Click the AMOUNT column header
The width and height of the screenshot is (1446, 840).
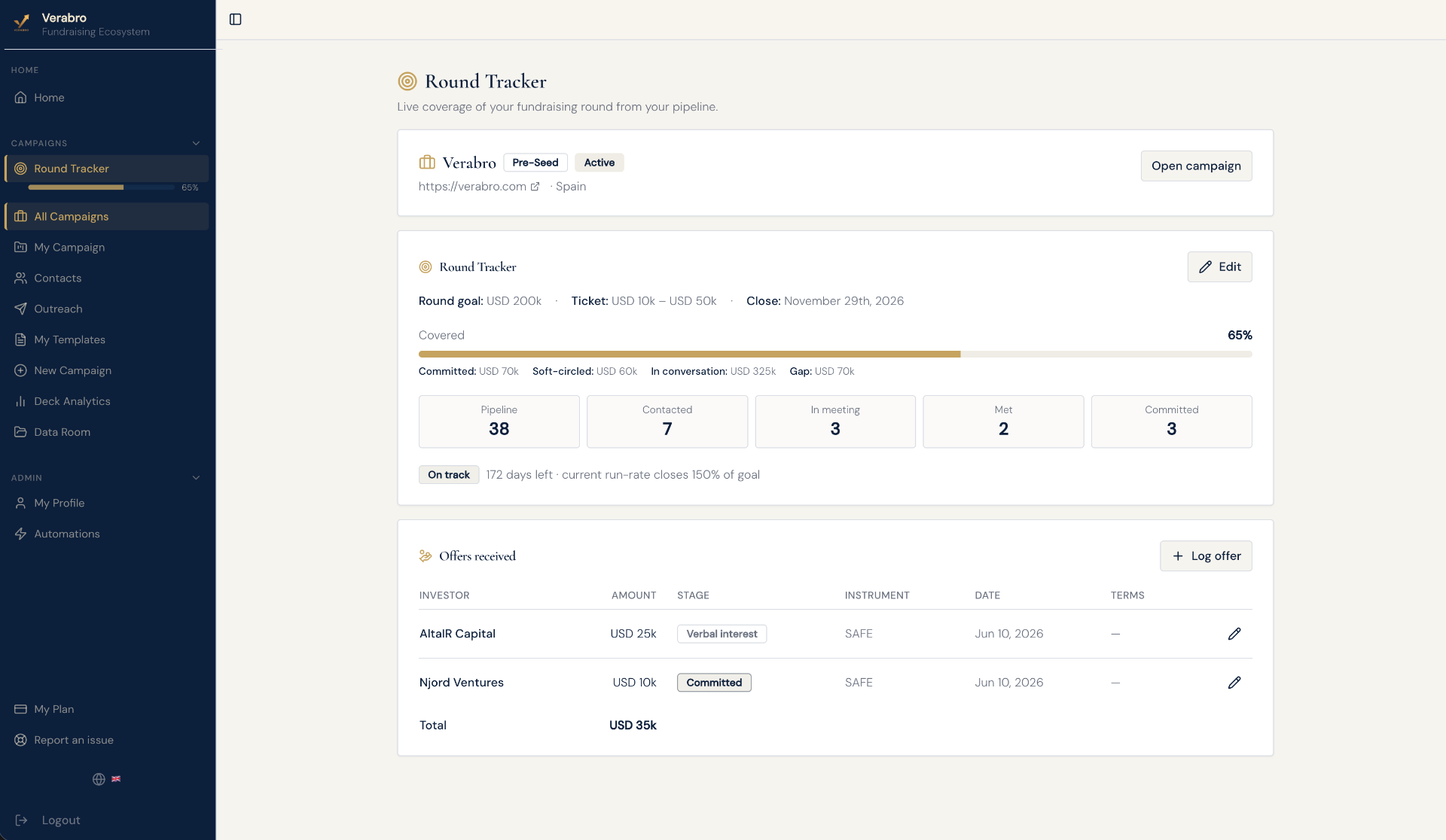[x=634, y=596]
